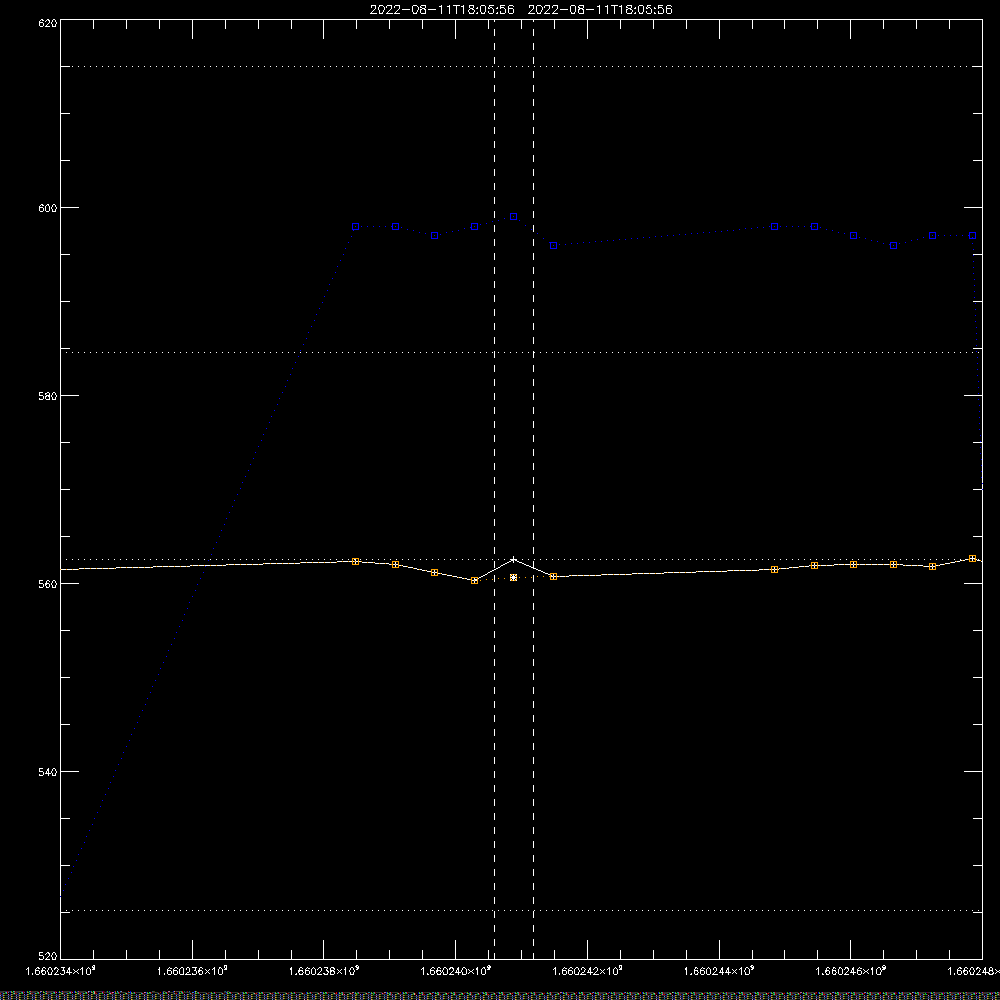
Task: Click the 580 y-axis label
Action: click(x=48, y=395)
